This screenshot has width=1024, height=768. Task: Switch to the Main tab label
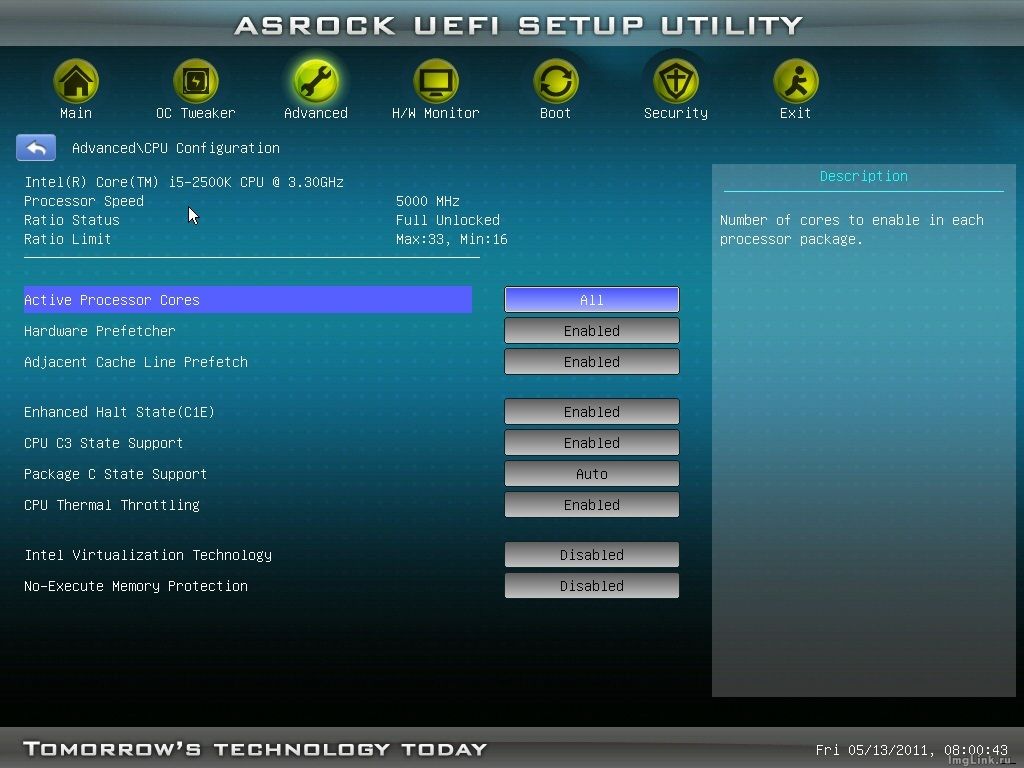pyautogui.click(x=76, y=113)
